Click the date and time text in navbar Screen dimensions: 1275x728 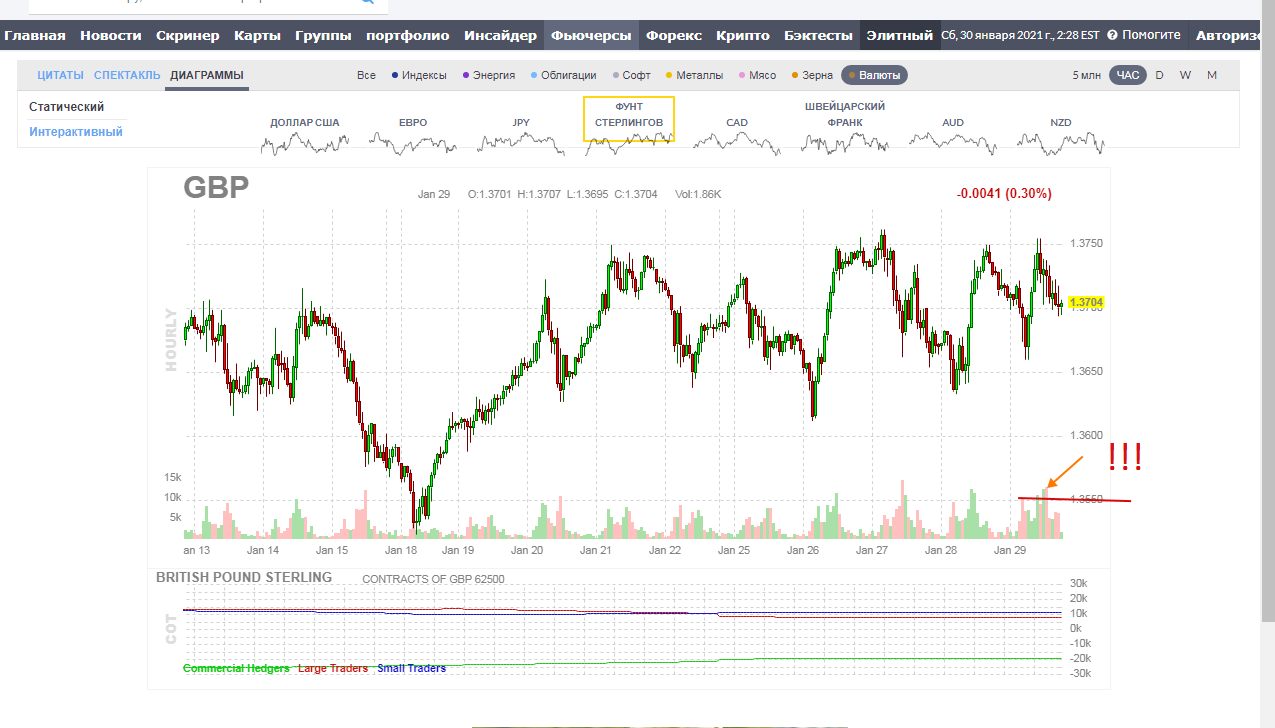point(1020,35)
